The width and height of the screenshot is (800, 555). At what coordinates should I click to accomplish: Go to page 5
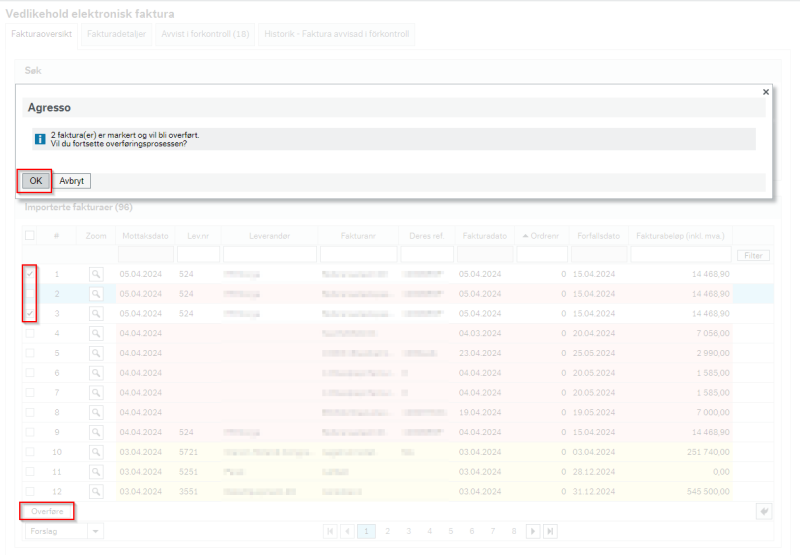point(451,532)
